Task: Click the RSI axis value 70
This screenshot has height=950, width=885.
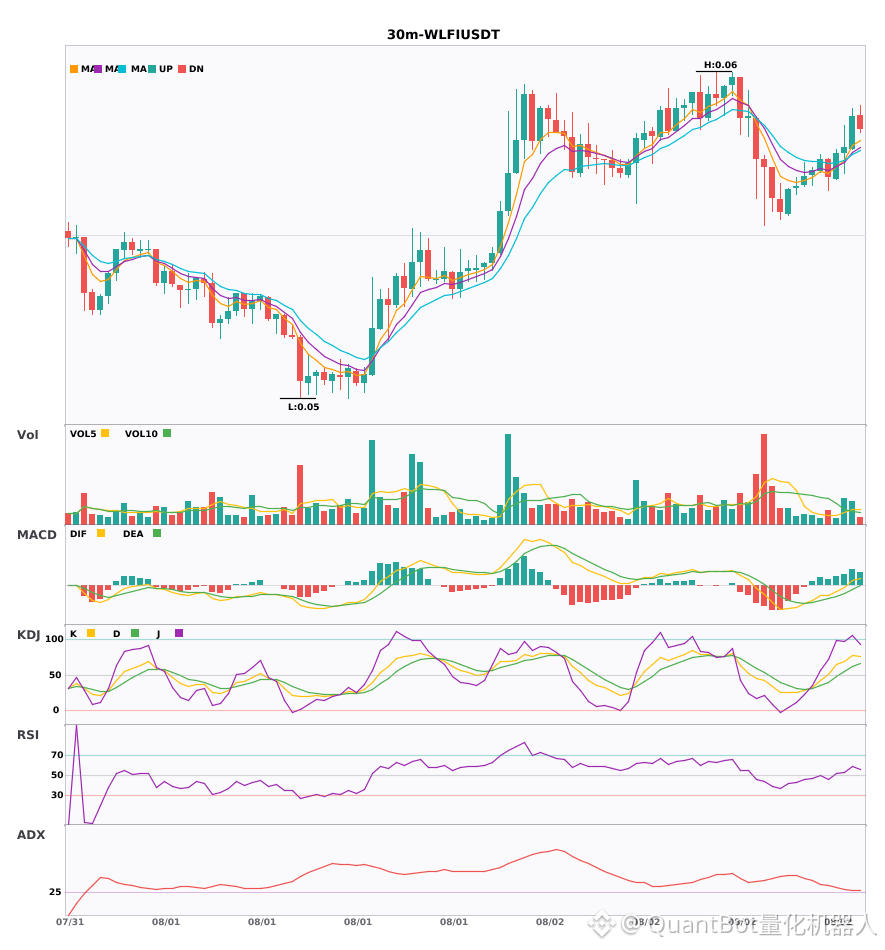Action: click(57, 755)
